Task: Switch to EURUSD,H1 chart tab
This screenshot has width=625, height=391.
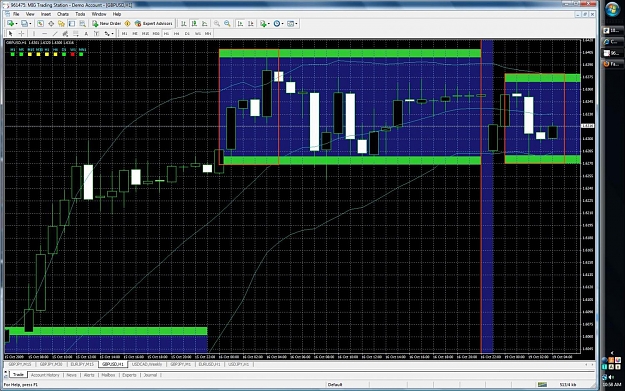Action: [210, 364]
